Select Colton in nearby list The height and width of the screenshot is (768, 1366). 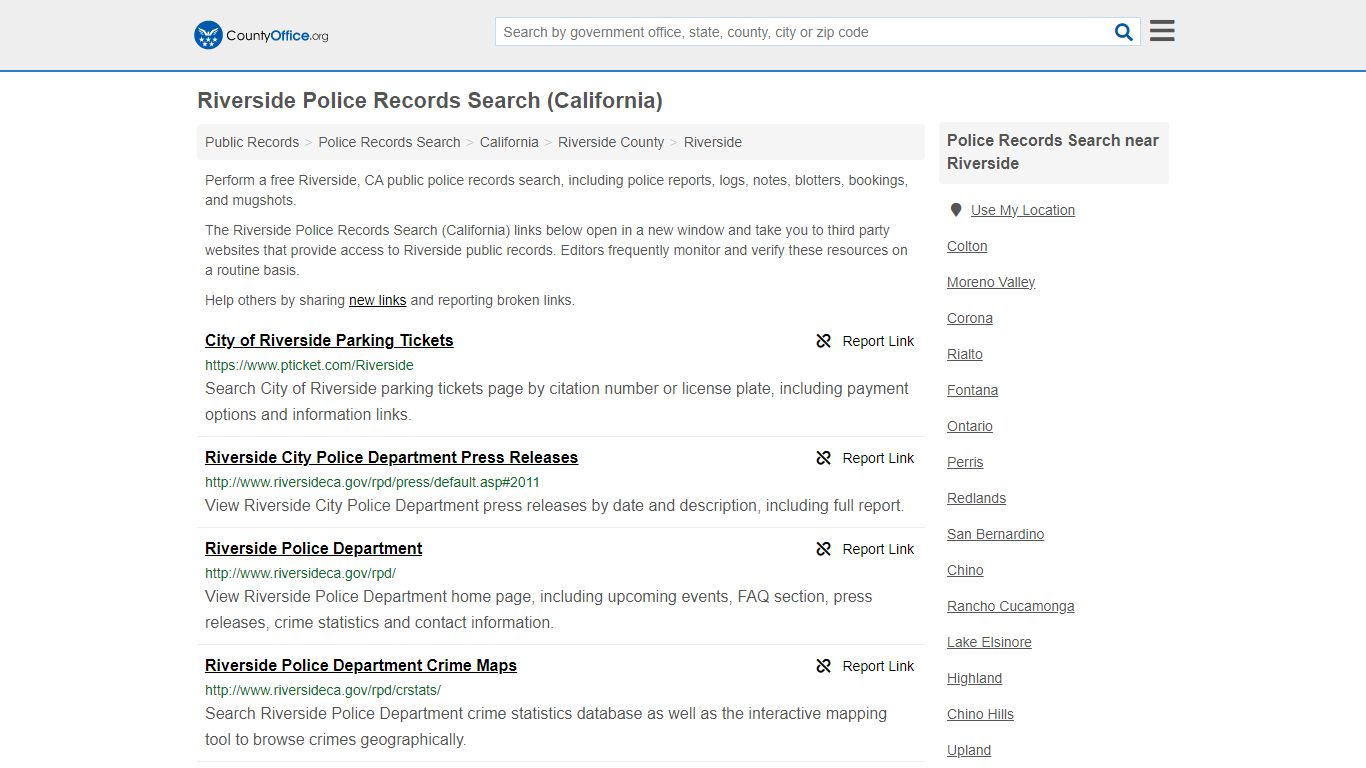tap(967, 246)
